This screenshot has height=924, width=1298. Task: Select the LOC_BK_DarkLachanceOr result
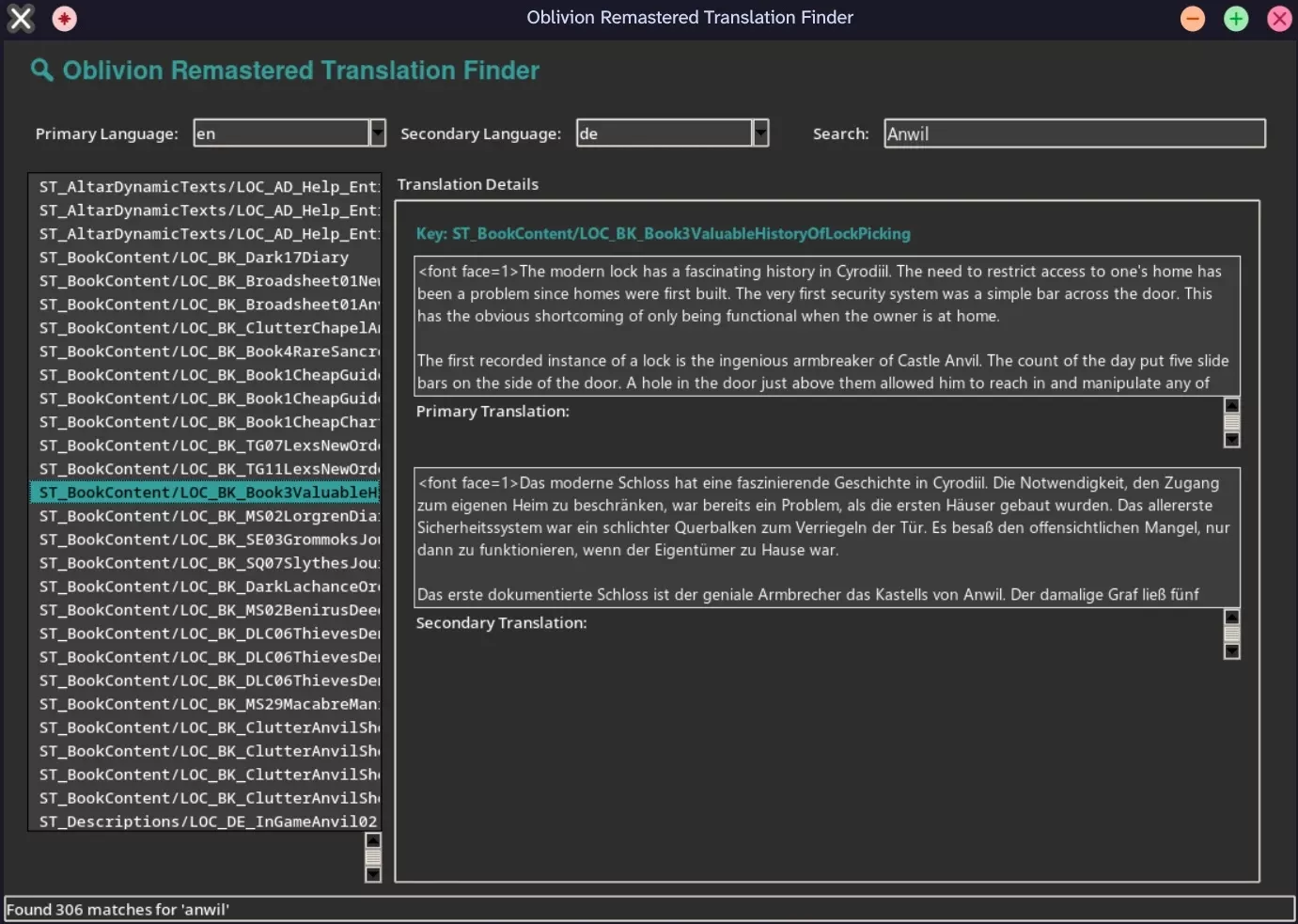tap(205, 587)
